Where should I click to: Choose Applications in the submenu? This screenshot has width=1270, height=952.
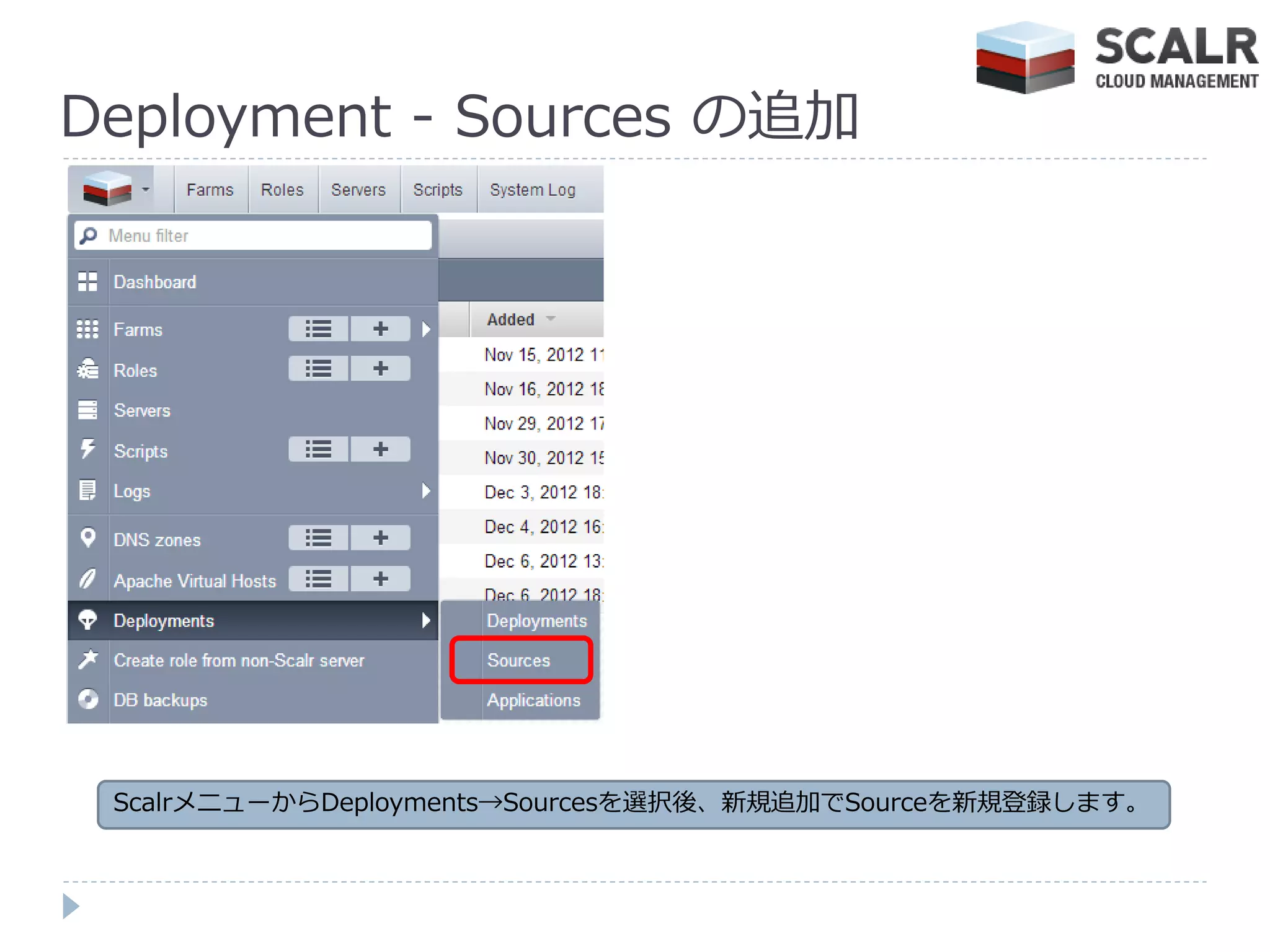(534, 700)
